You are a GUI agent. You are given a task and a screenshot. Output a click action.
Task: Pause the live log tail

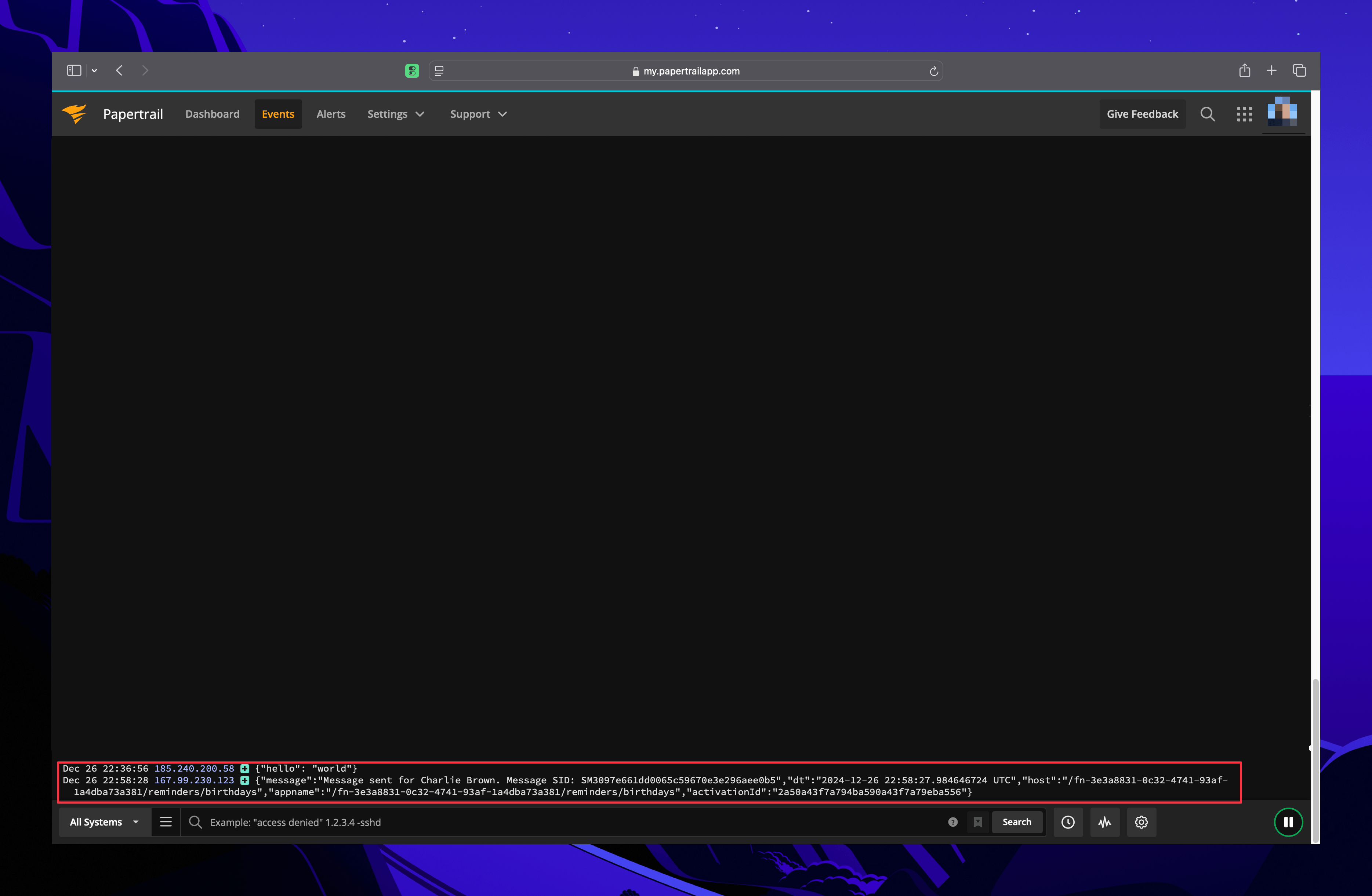(1288, 822)
